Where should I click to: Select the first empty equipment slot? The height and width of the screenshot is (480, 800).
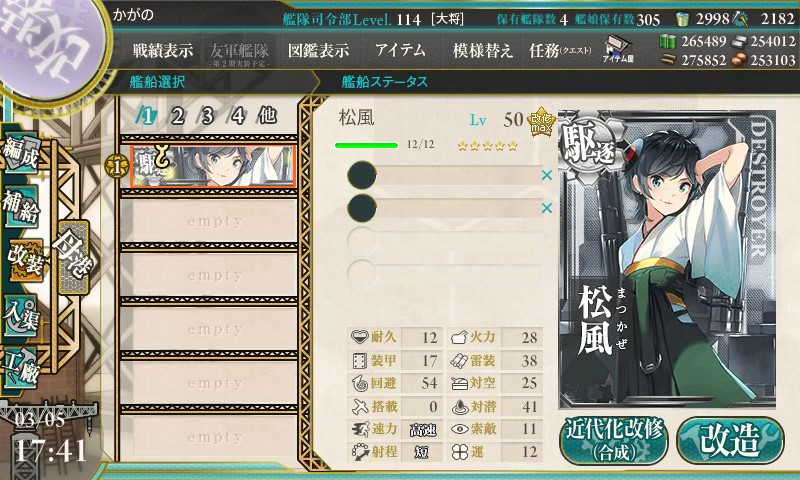445,175
